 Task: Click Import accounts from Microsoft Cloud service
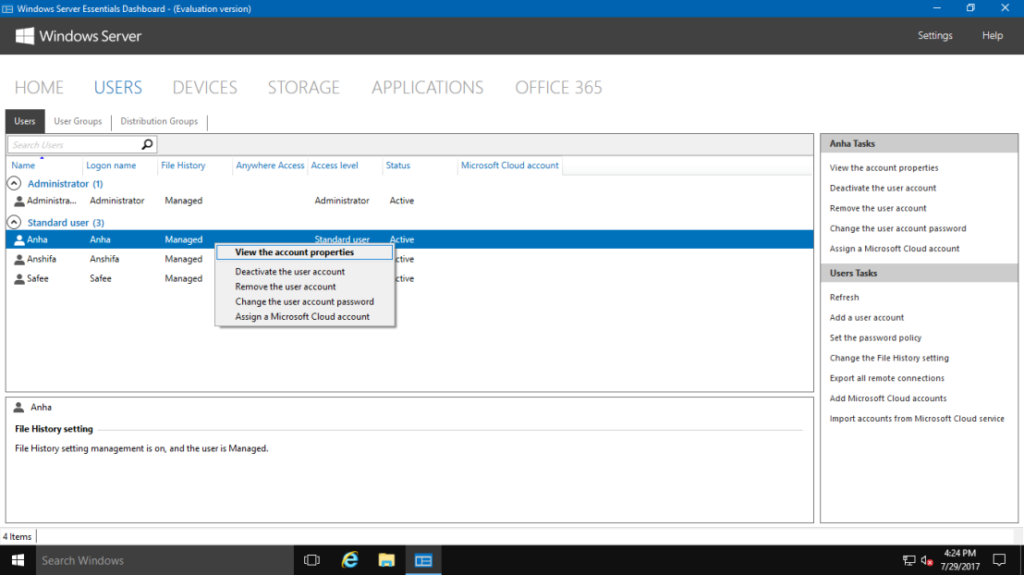tap(917, 419)
